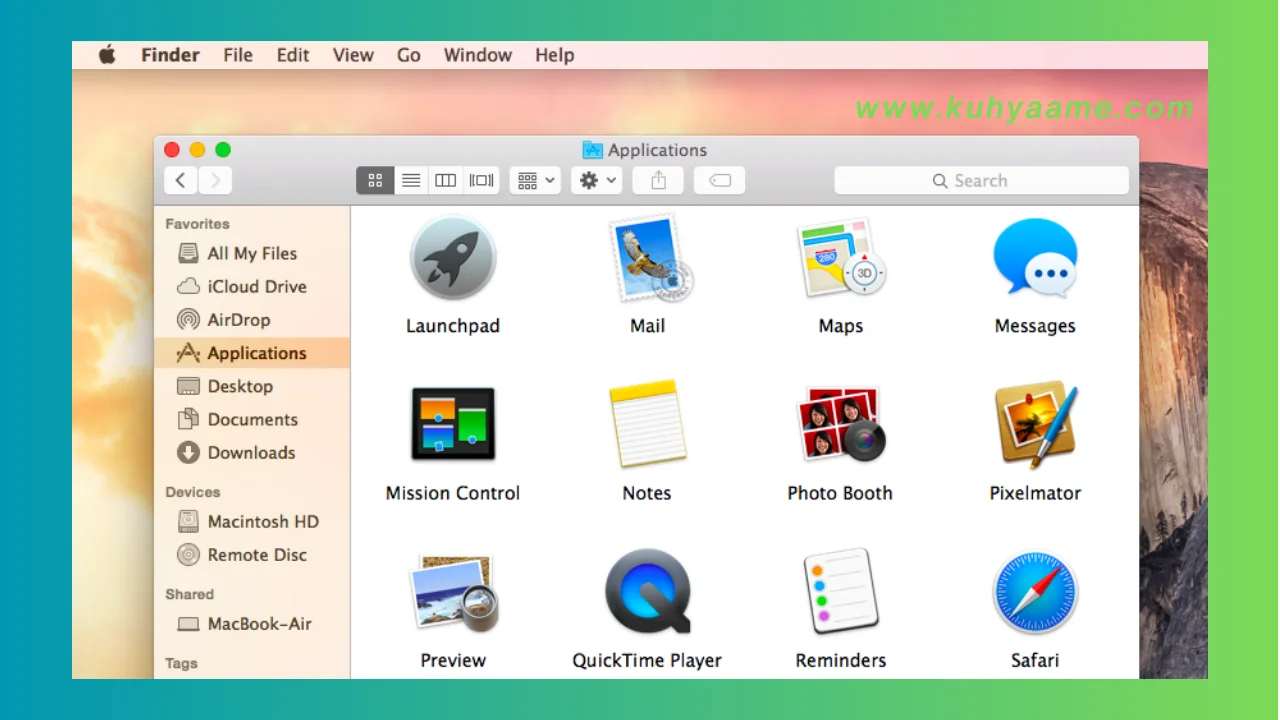Select the Maps app icon
The height and width of the screenshot is (720, 1280).
(841, 258)
